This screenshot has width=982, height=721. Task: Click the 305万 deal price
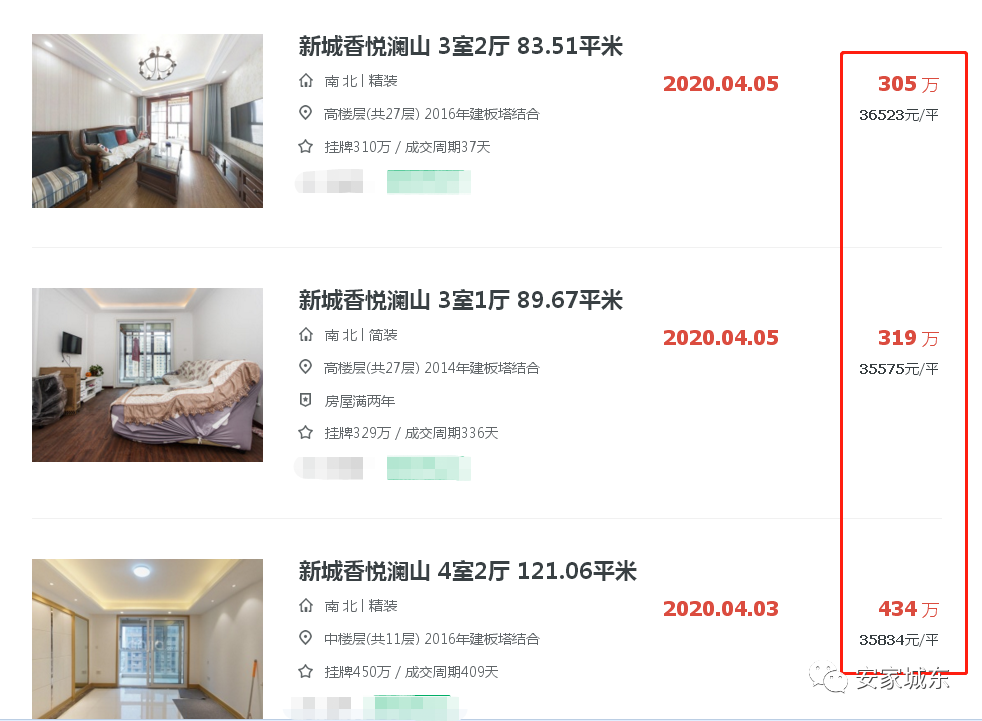tap(908, 84)
